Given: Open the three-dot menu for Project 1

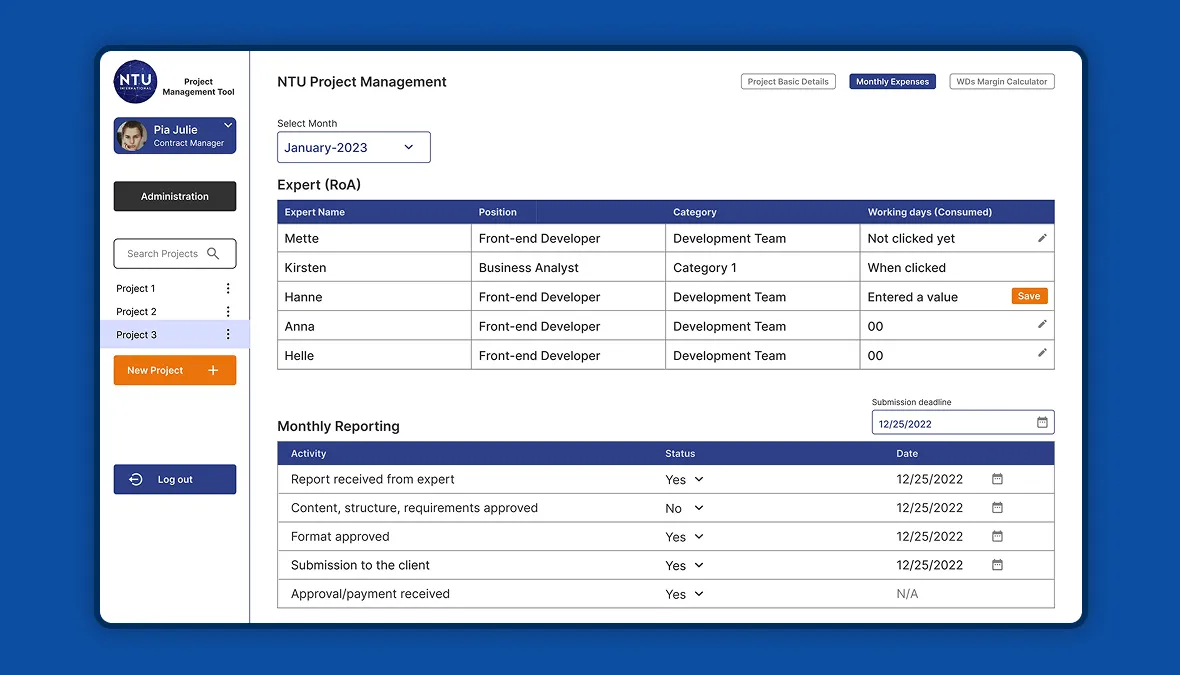Looking at the screenshot, I should click(228, 288).
